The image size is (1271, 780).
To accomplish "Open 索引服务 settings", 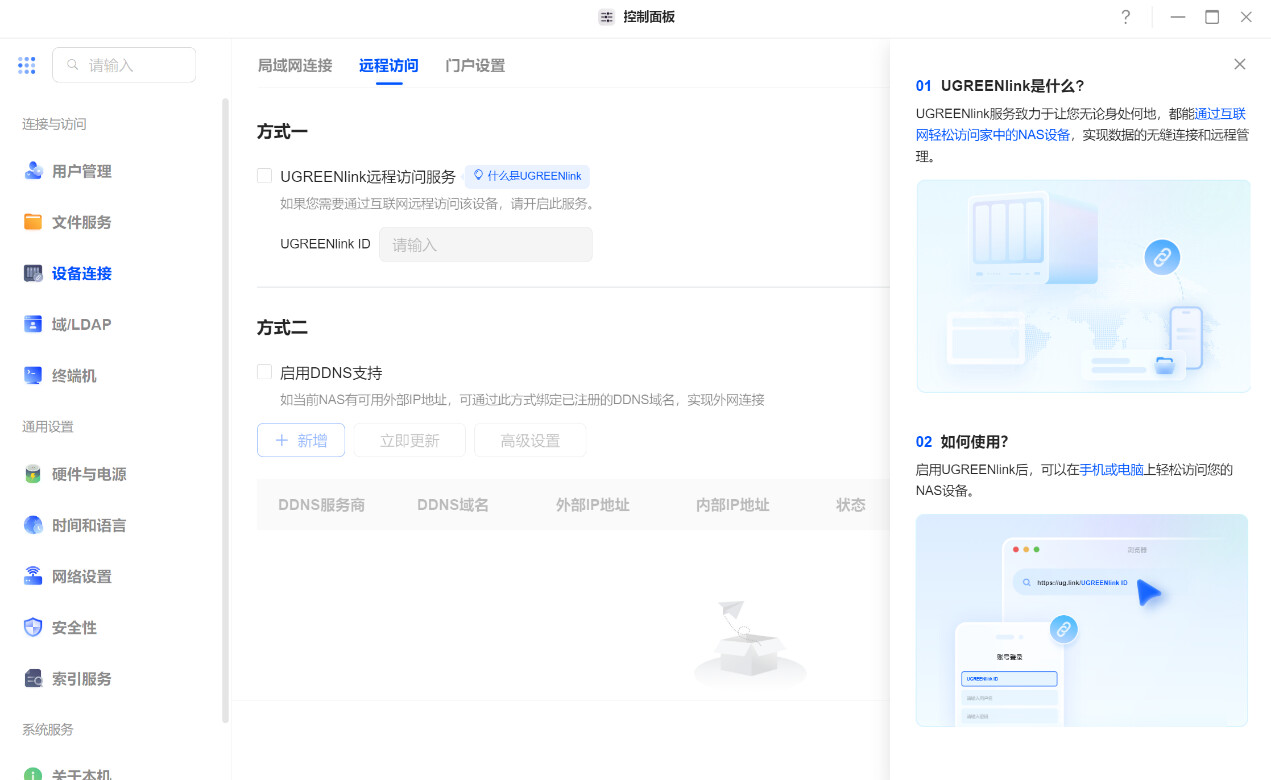I will tap(81, 679).
